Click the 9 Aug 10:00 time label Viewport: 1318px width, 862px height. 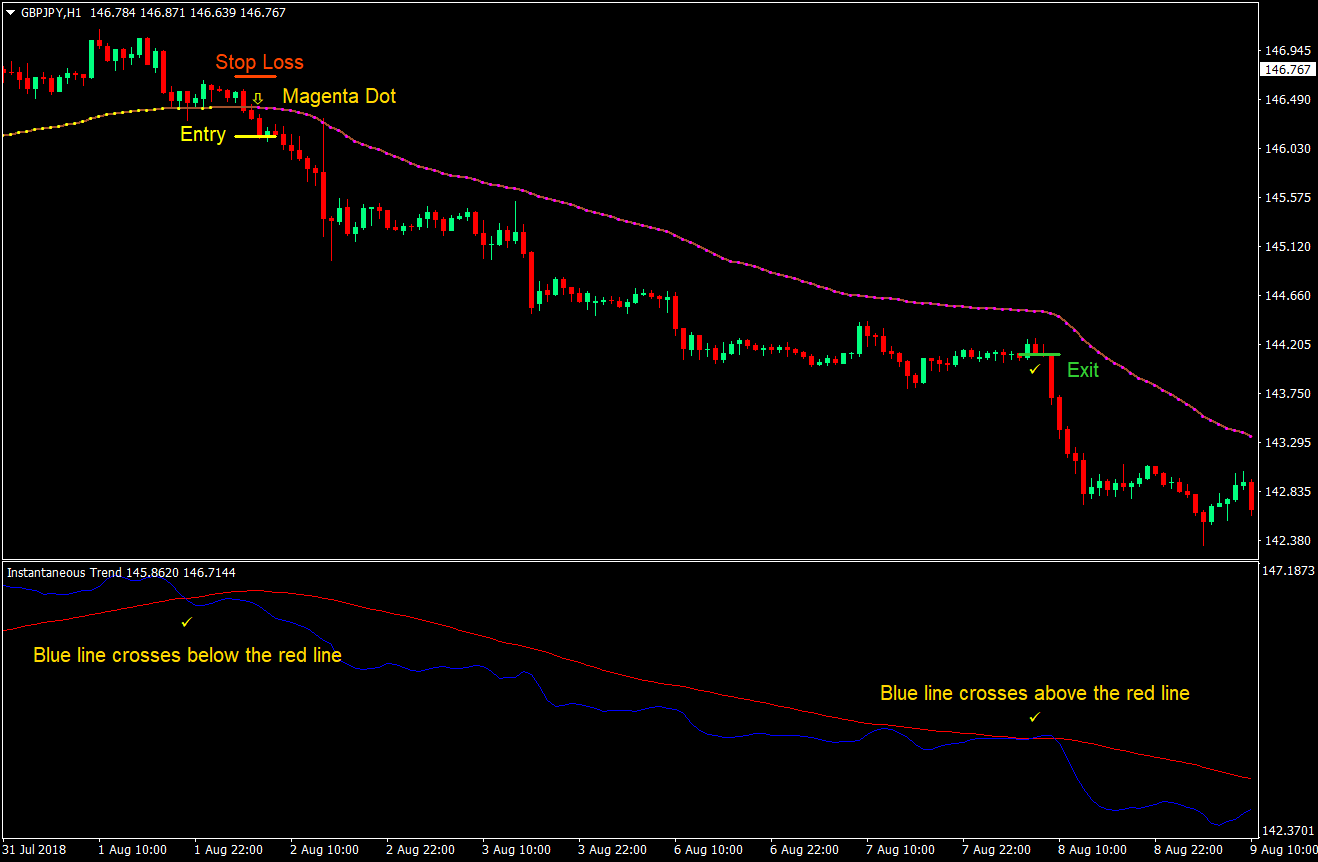pyautogui.click(x=1282, y=849)
